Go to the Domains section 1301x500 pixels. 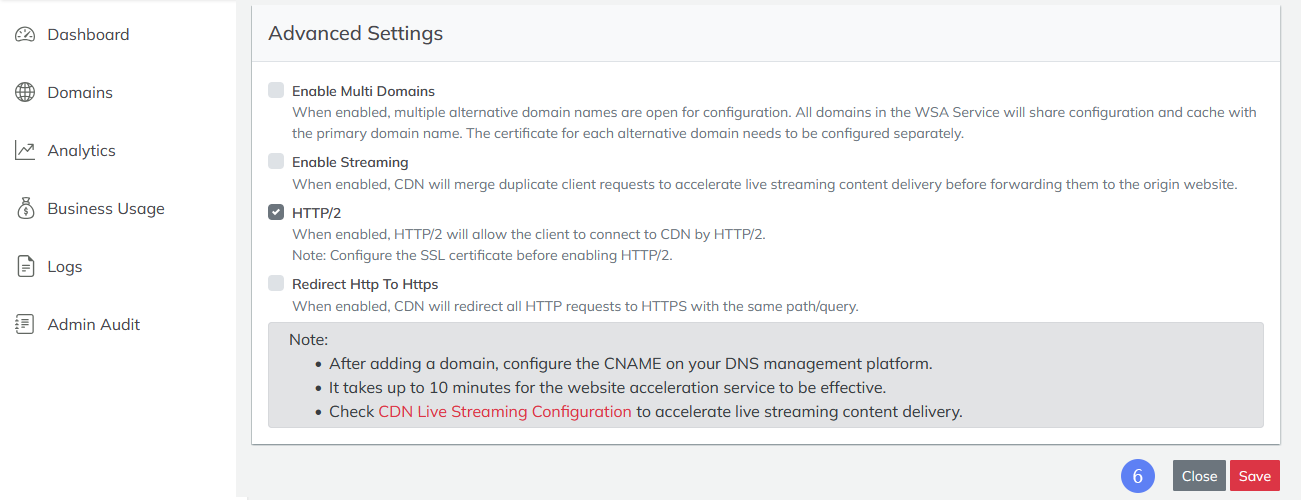[x=80, y=93]
